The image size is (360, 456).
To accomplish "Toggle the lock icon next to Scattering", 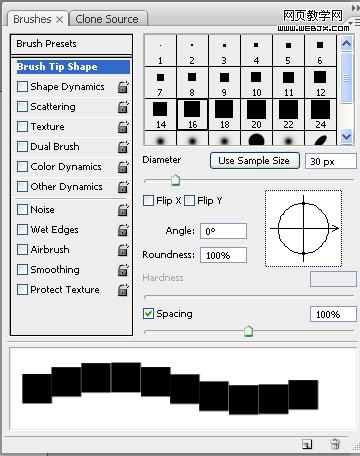I will [123, 107].
